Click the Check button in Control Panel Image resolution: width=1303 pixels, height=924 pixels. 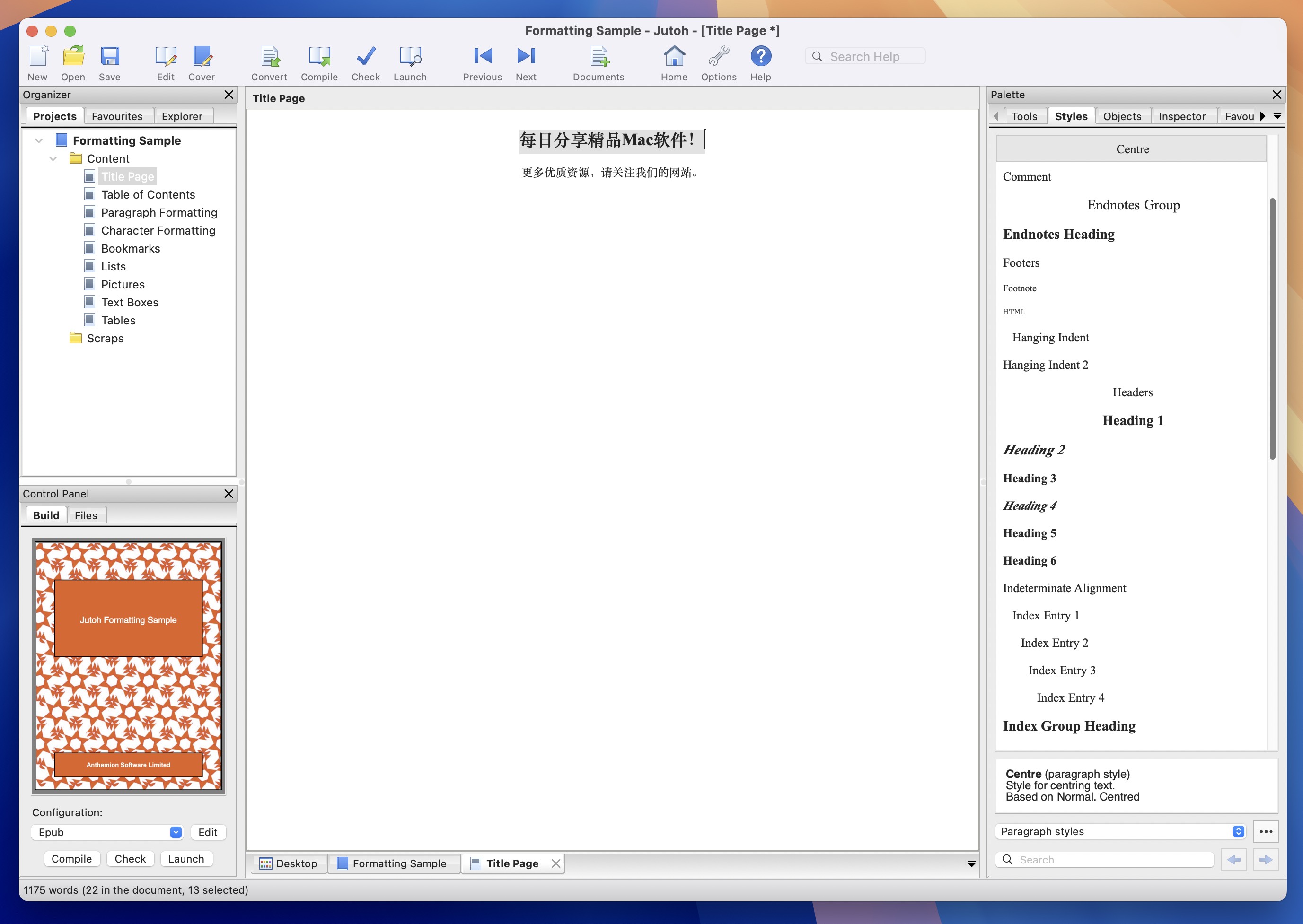coord(131,859)
